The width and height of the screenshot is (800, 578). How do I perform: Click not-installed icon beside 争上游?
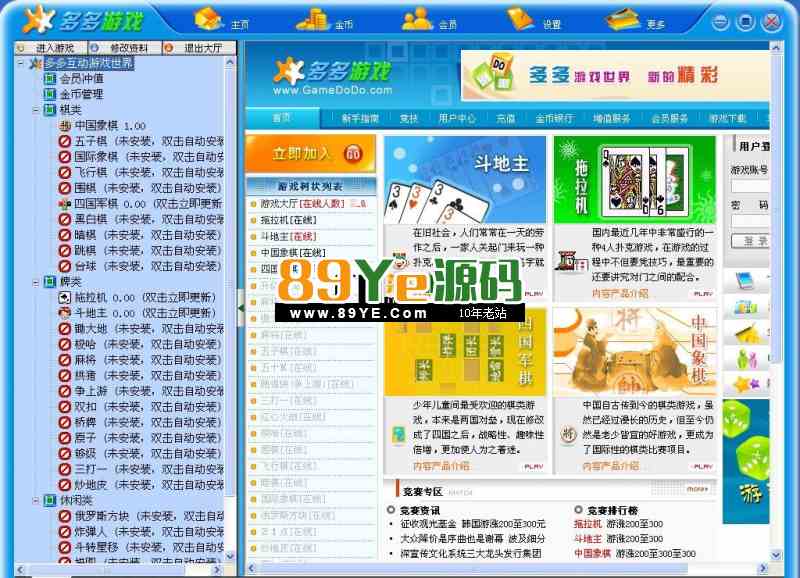coord(65,391)
